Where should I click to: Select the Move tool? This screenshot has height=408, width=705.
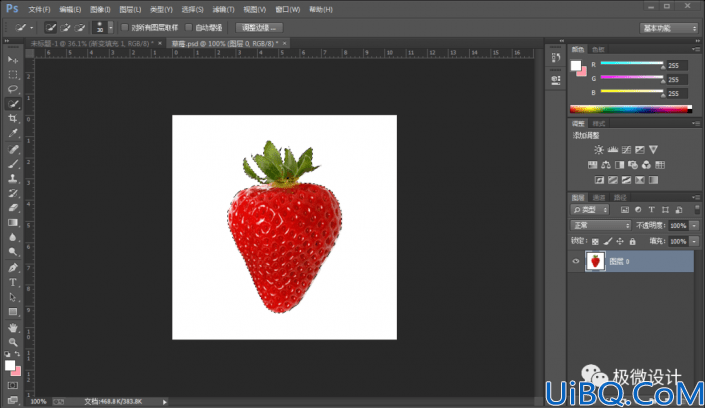pos(13,60)
